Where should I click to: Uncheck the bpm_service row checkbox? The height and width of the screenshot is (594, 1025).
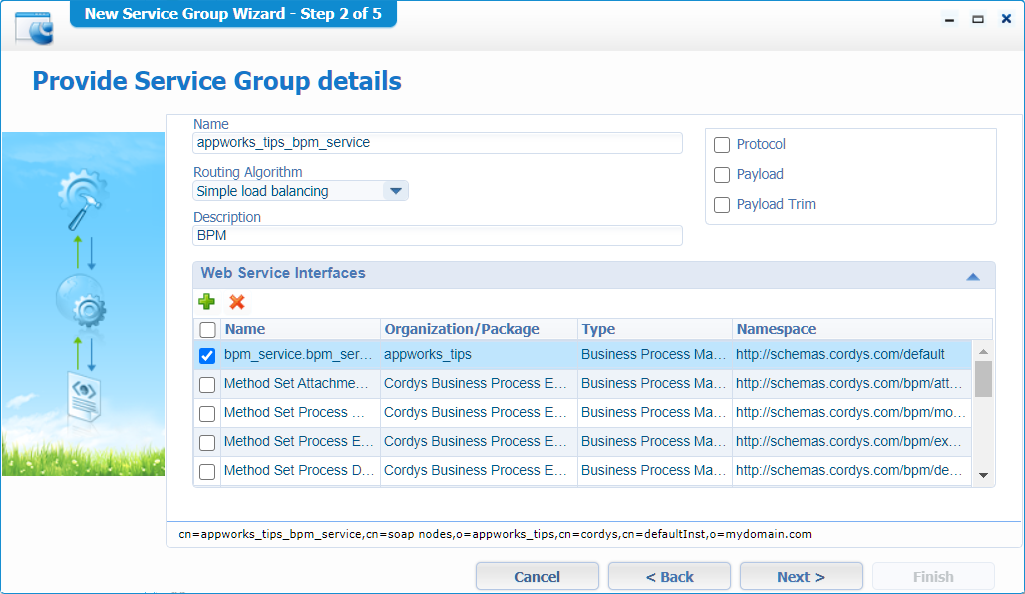(207, 355)
